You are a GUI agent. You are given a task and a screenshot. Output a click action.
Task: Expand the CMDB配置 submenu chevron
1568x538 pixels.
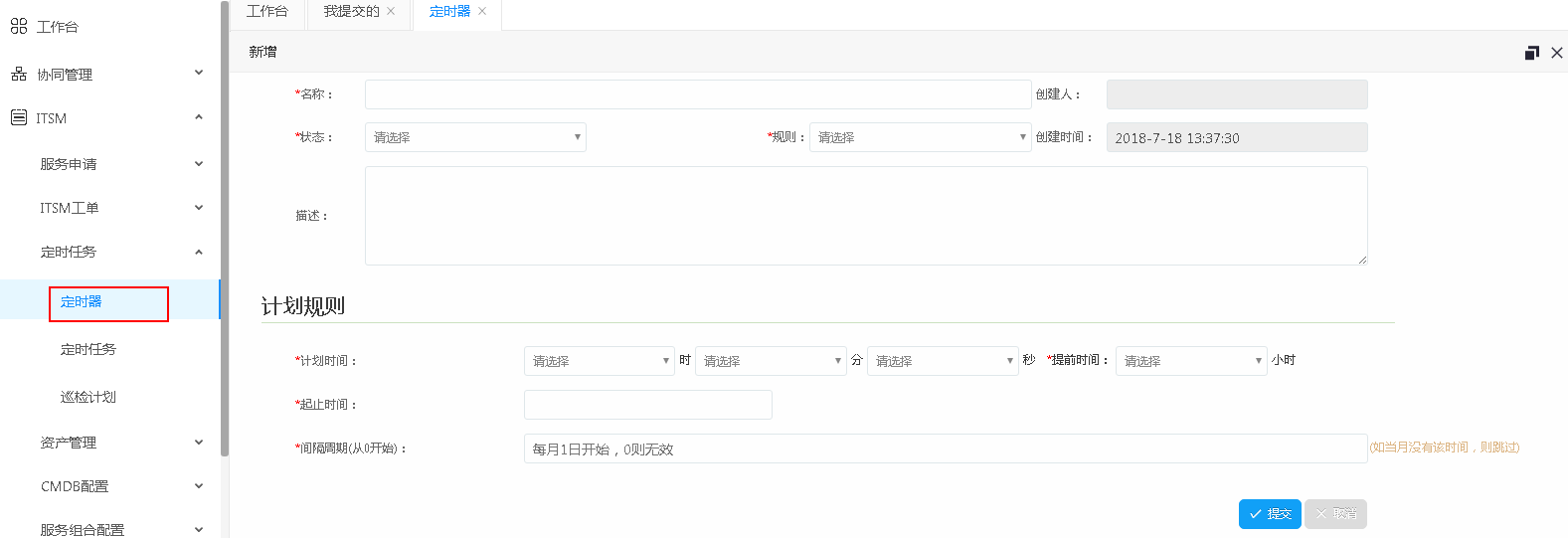(199, 486)
